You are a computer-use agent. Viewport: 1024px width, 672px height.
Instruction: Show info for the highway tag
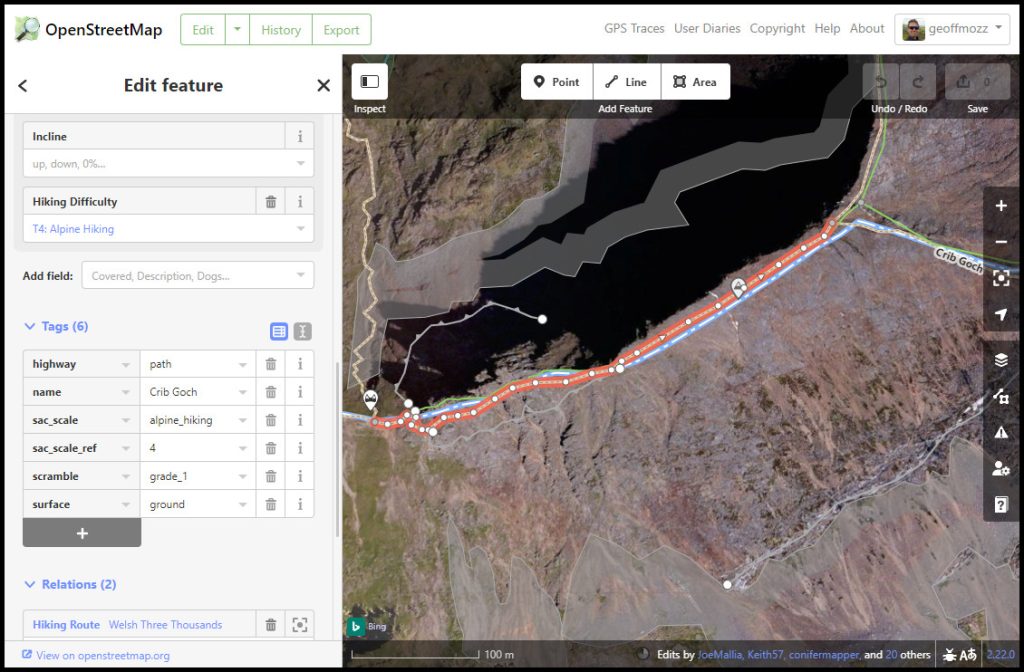(x=300, y=364)
